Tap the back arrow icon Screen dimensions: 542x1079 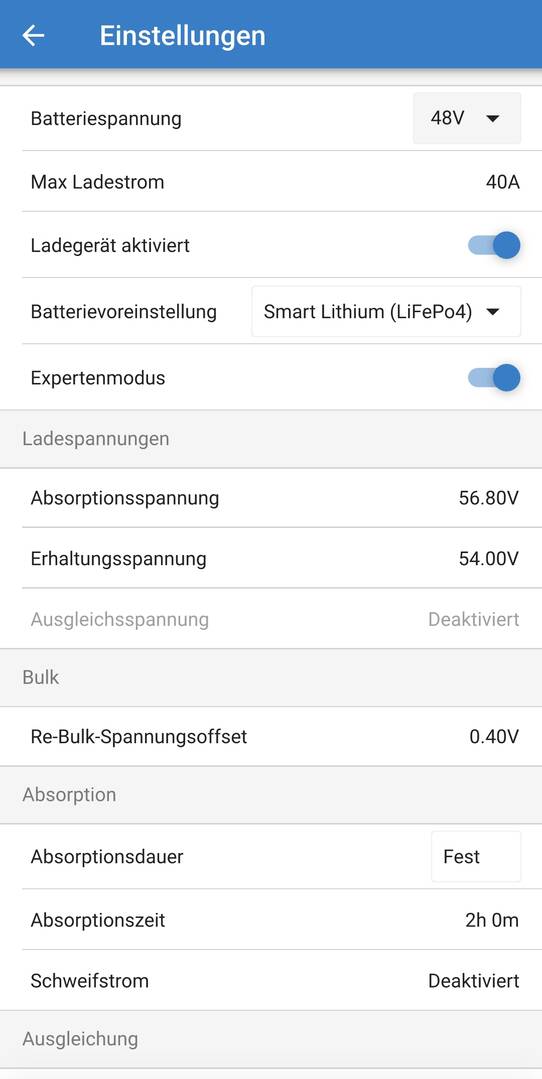point(33,35)
